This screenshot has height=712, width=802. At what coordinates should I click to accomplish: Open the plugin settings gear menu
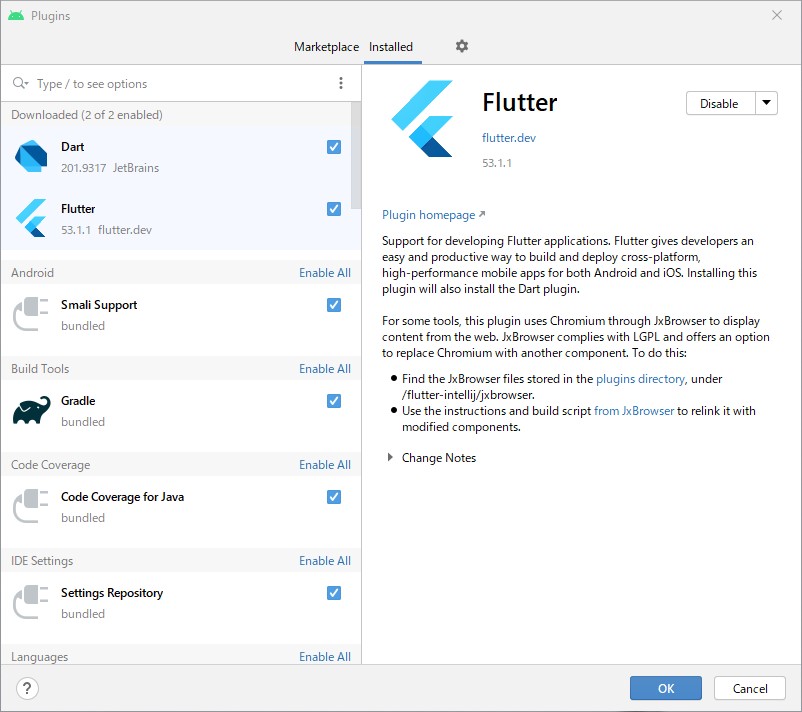[x=461, y=46]
